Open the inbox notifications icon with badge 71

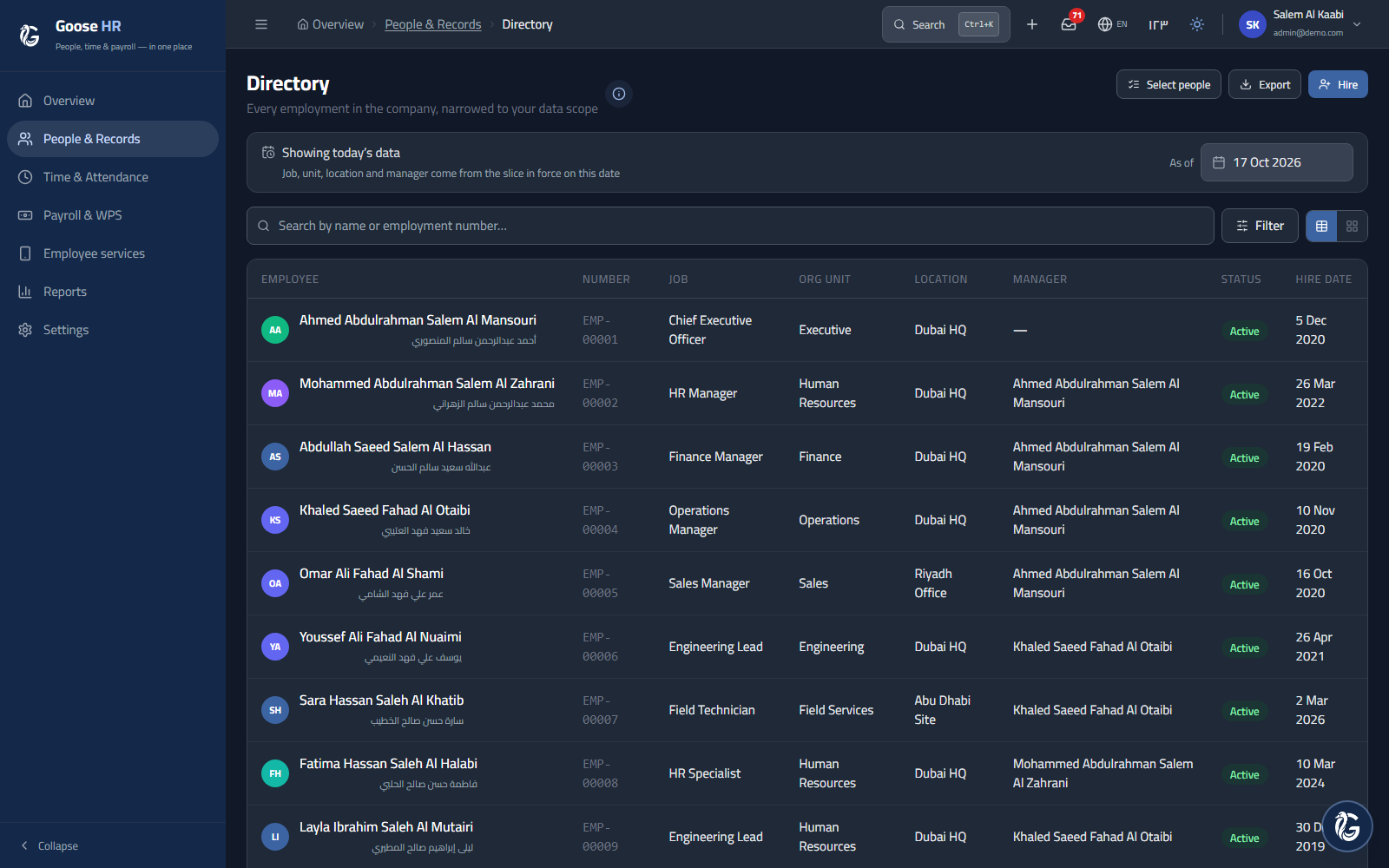[x=1069, y=24]
